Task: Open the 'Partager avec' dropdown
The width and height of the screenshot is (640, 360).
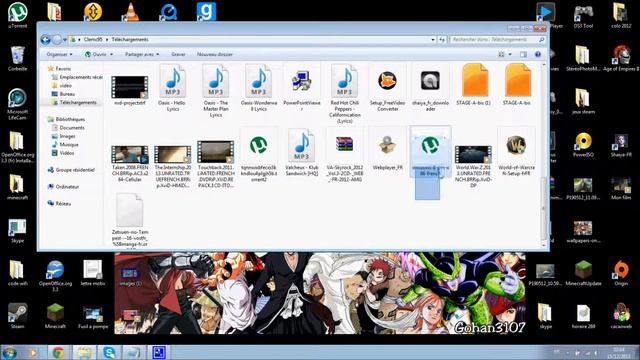Action: tap(142, 54)
